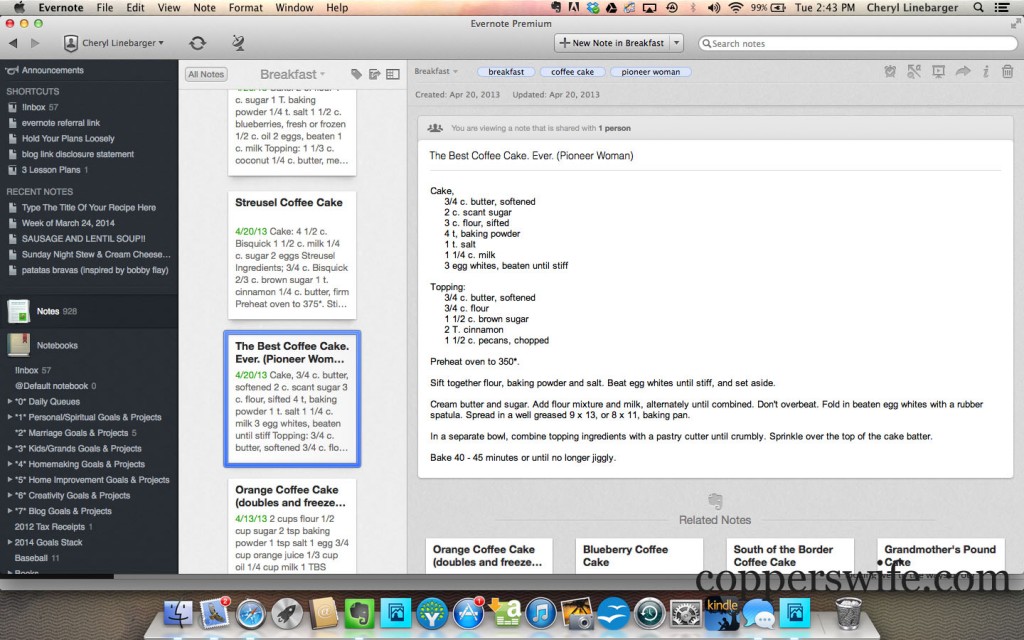Expand *7* Blog Goals & Projects stack

[10, 511]
